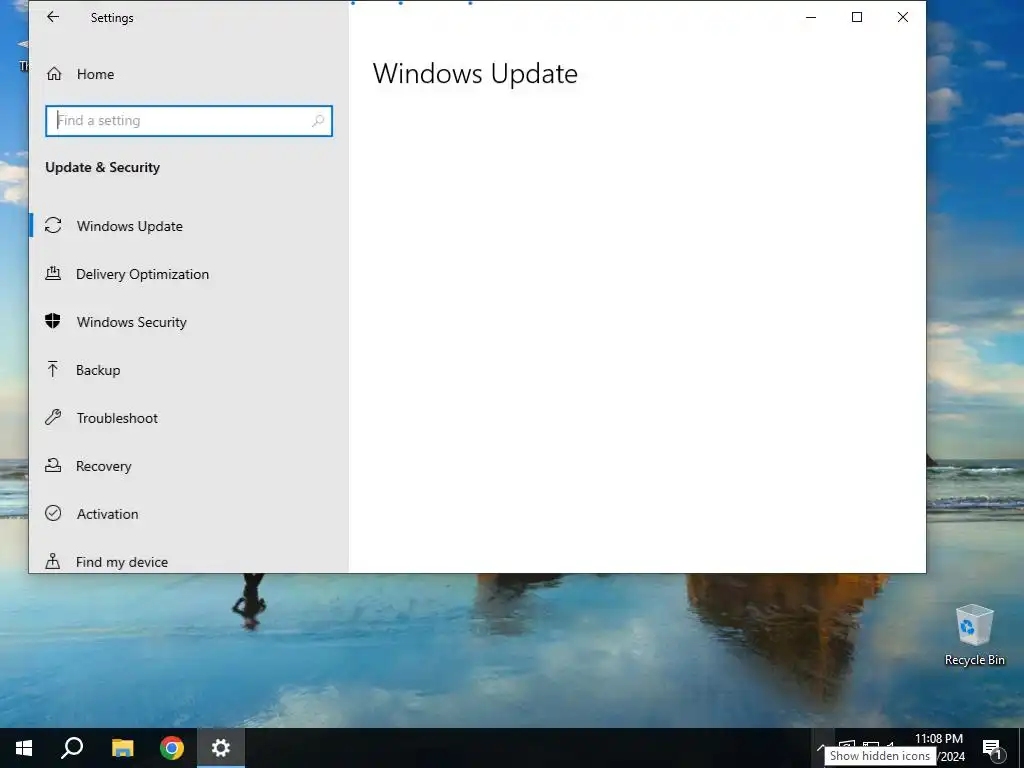Click the Backup upward arrow icon
Viewport: 1024px width, 768px height.
pyautogui.click(x=53, y=369)
